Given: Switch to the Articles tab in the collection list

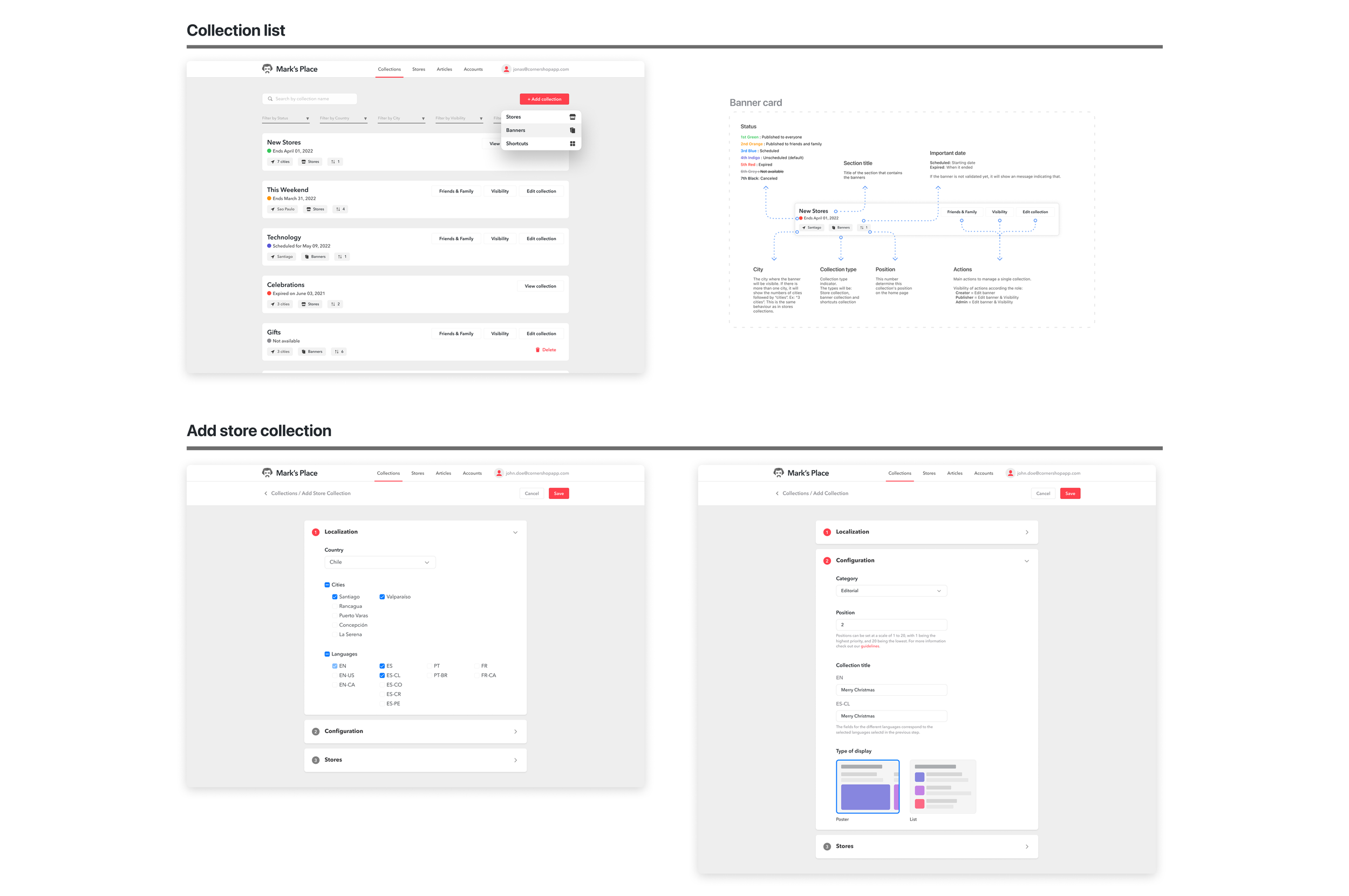Looking at the screenshot, I should 444,69.
